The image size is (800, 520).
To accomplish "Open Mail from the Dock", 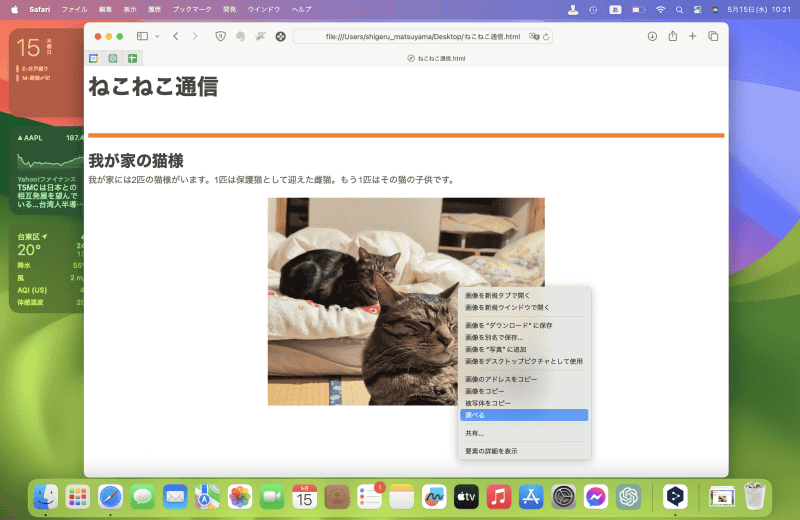I will point(175,497).
